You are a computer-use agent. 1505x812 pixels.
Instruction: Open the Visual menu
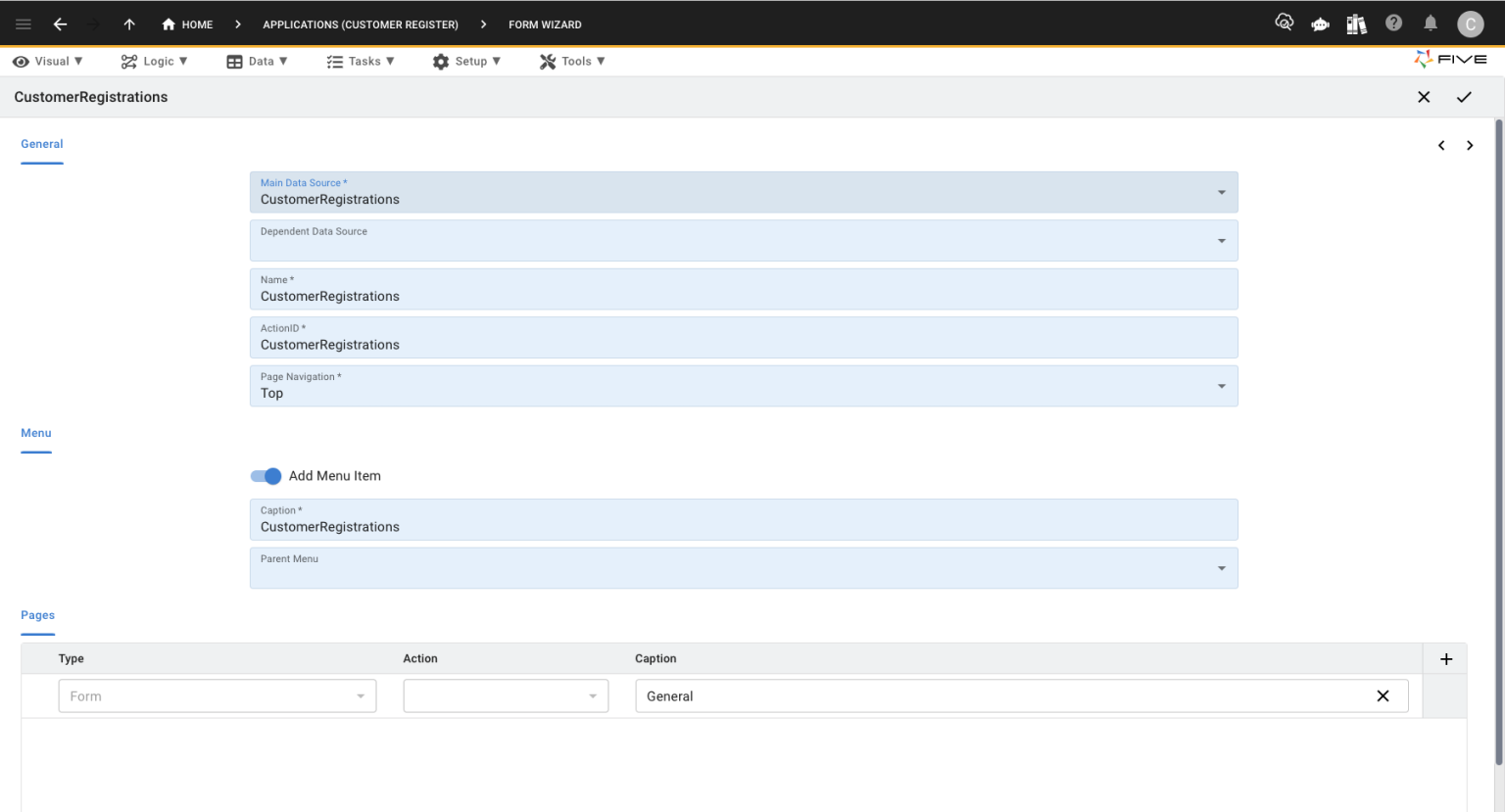pos(47,62)
